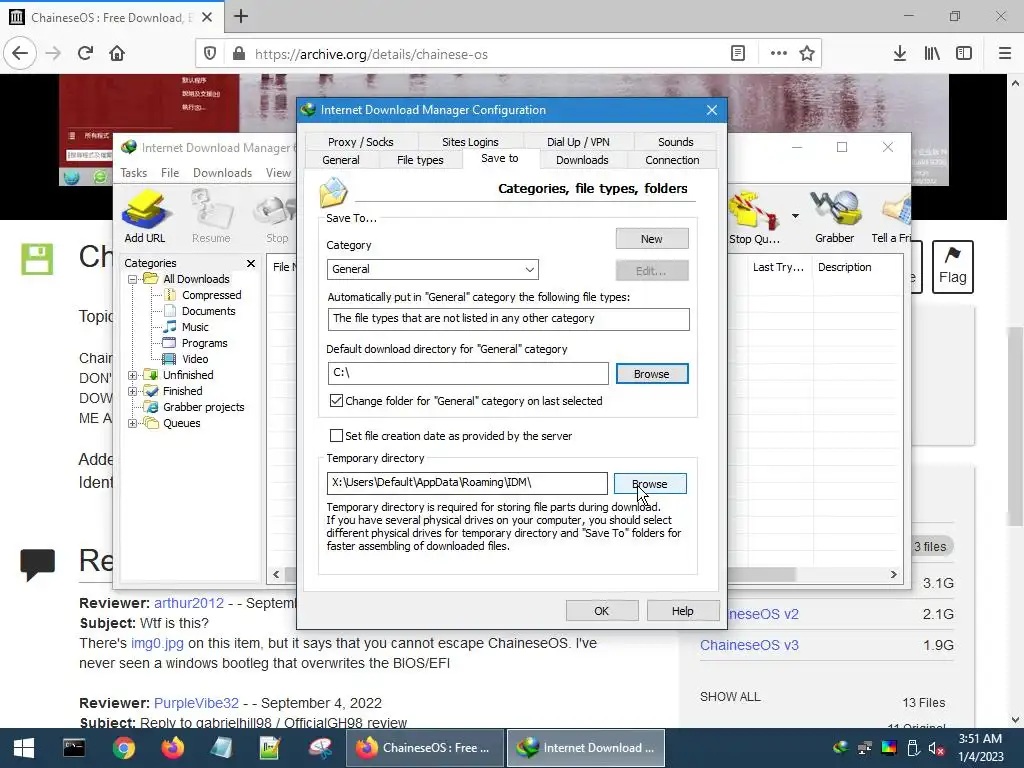
Task: Click Firefox reload button
Action: (x=85, y=54)
